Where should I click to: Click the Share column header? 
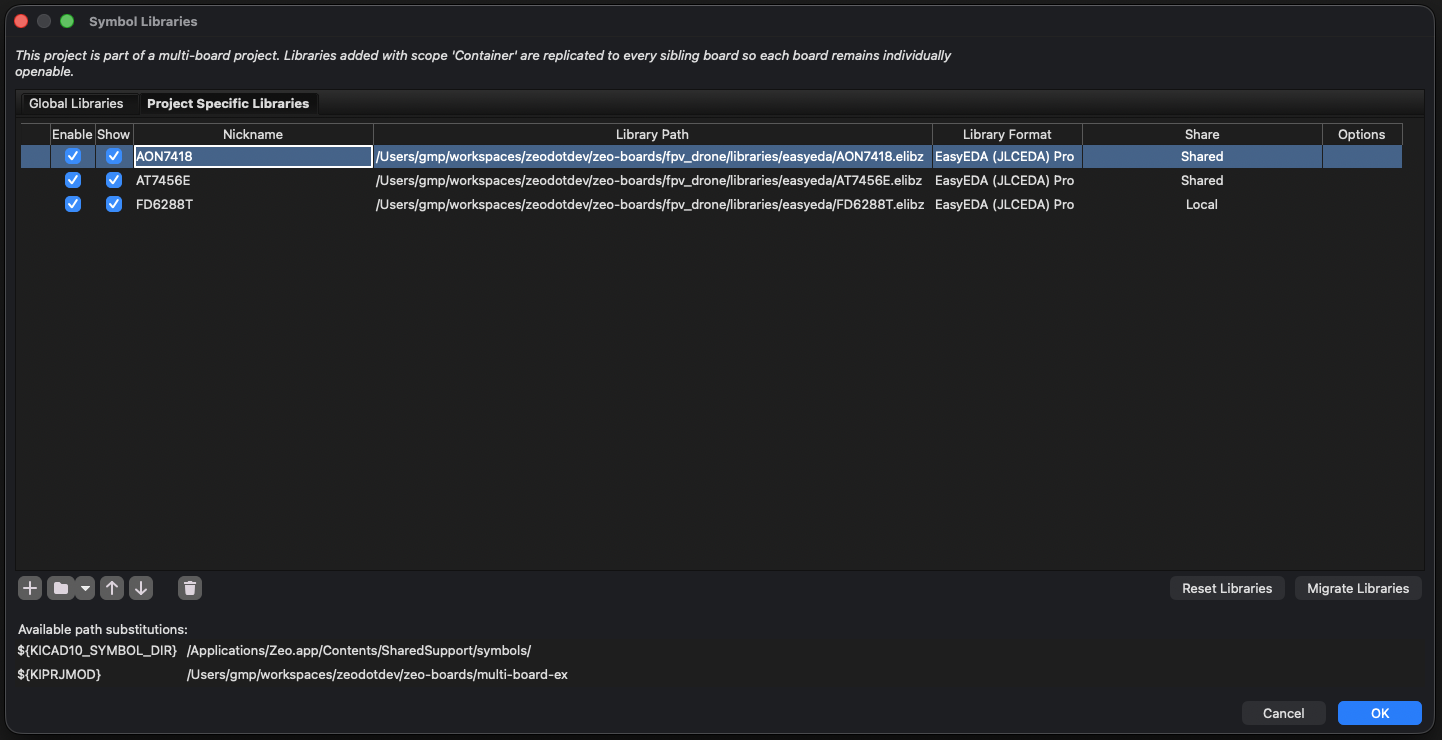click(x=1202, y=134)
